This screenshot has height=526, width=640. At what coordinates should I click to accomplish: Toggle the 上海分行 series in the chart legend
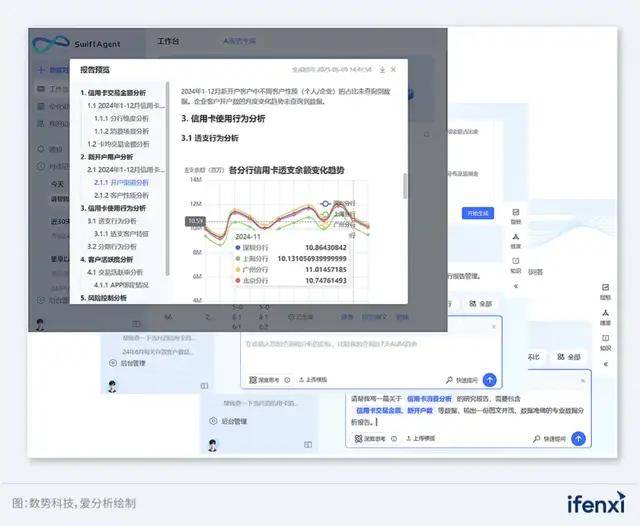pos(338,214)
